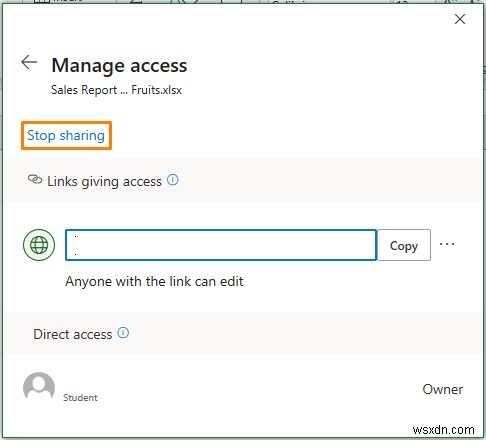The height and width of the screenshot is (440, 486).
Task: Click the Direct access section label
Action: (73, 334)
